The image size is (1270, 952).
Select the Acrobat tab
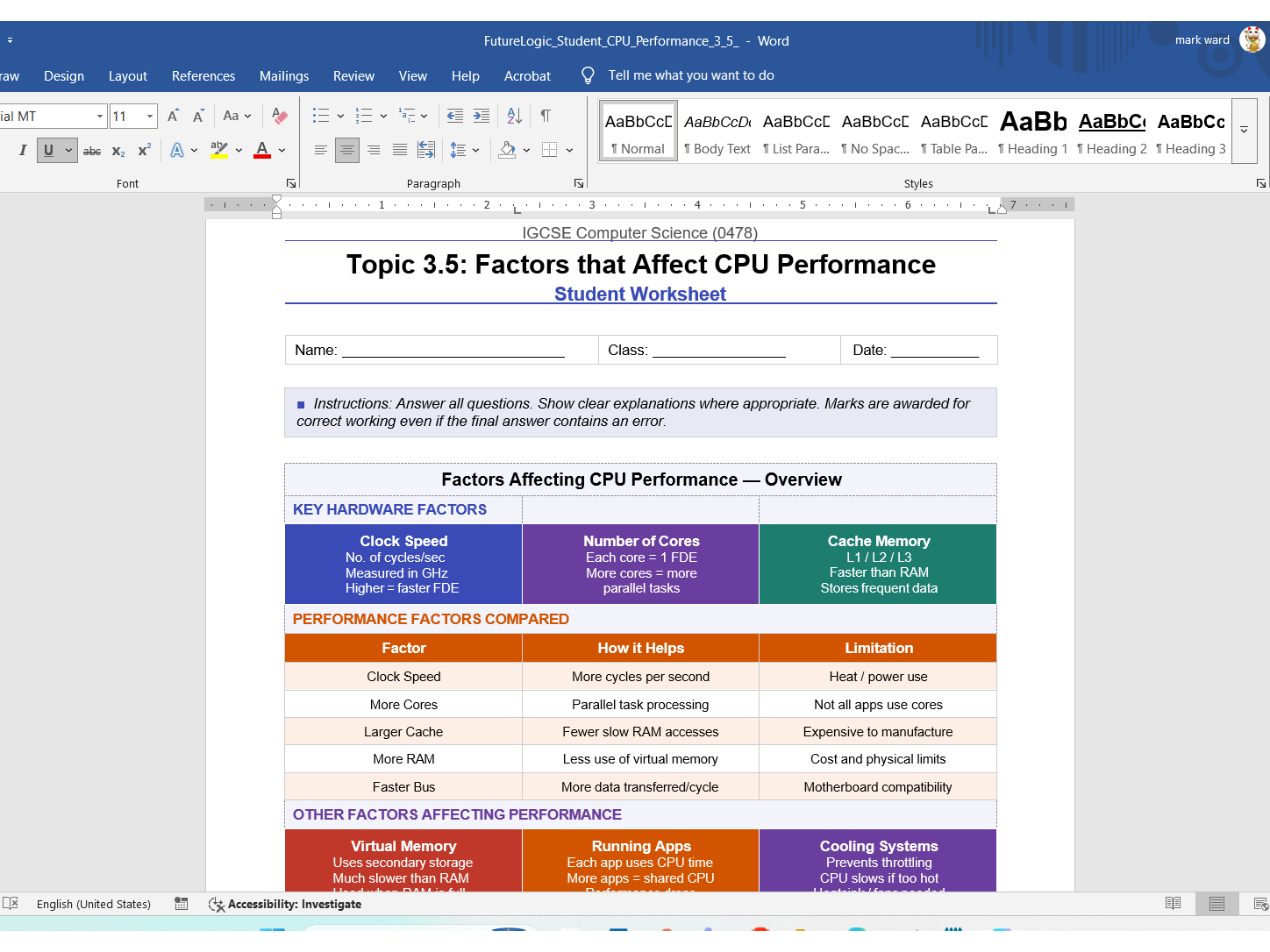(x=527, y=76)
